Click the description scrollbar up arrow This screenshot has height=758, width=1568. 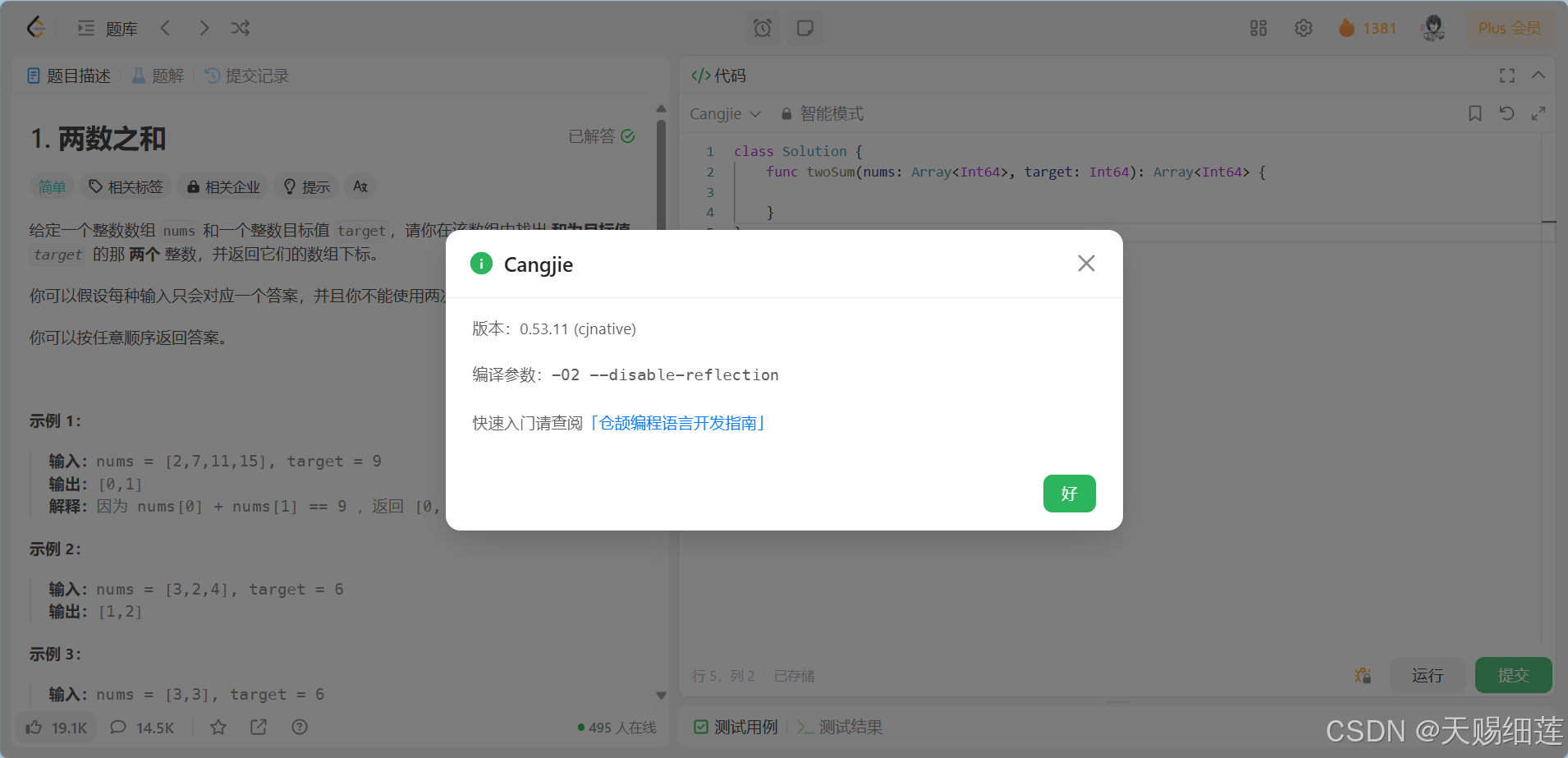pyautogui.click(x=662, y=108)
